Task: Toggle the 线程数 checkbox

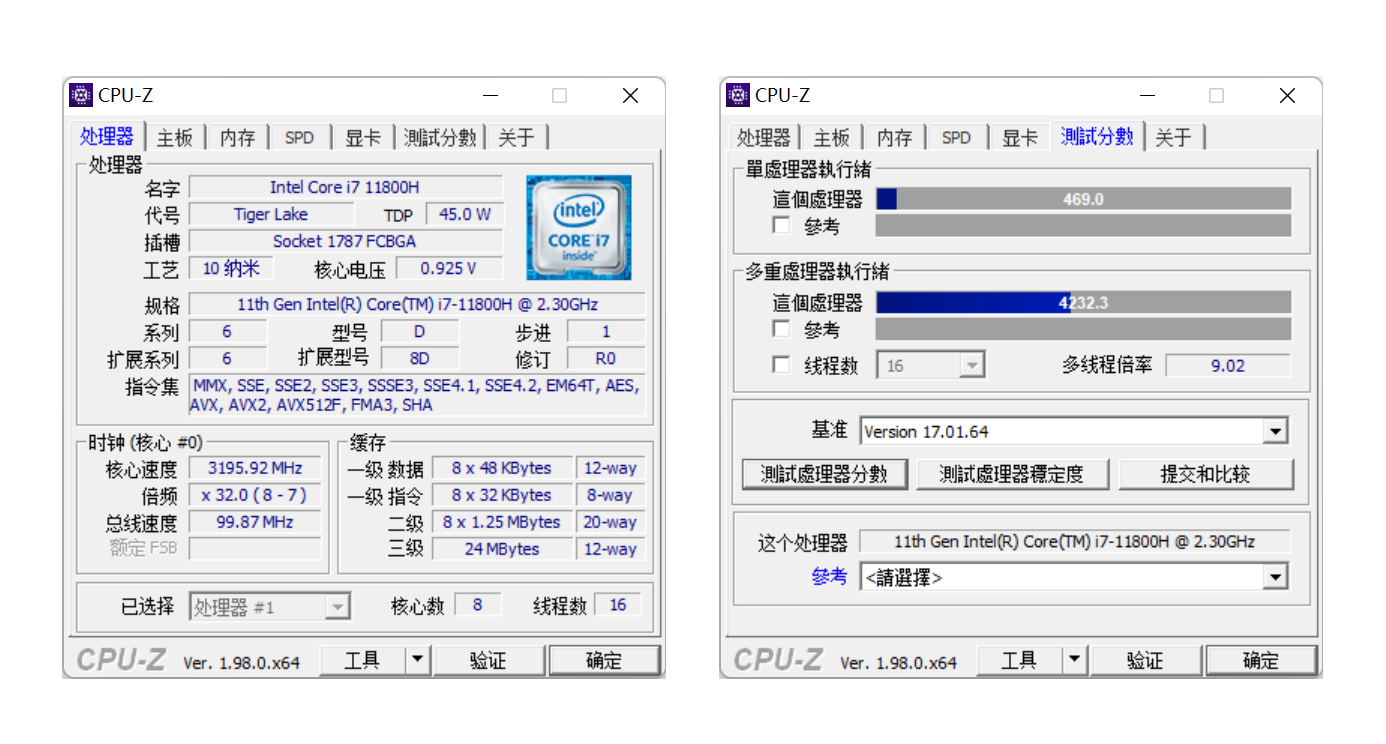Action: tap(782, 365)
